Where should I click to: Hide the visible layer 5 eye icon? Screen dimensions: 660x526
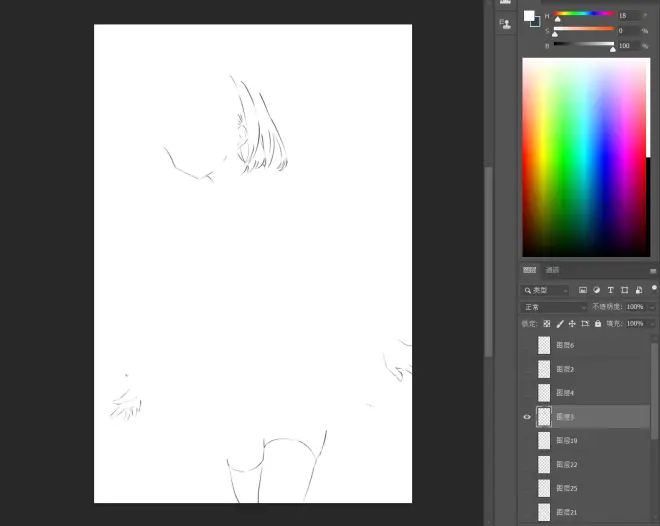[527, 417]
